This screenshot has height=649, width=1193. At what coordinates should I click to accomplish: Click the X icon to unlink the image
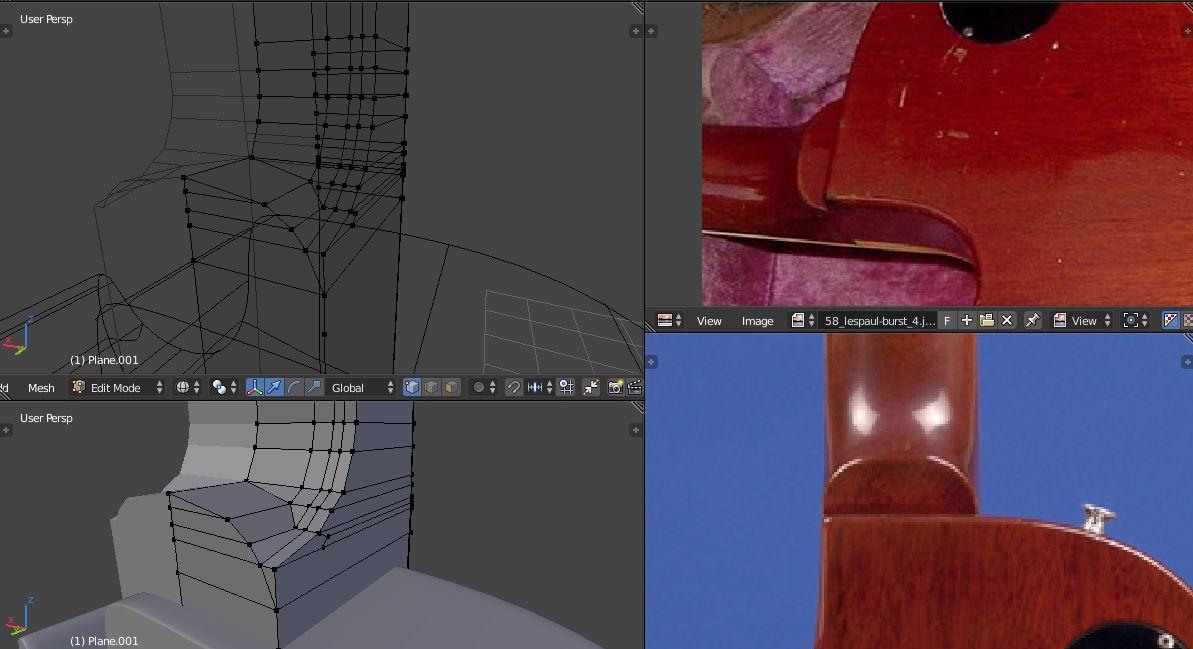pos(1007,320)
